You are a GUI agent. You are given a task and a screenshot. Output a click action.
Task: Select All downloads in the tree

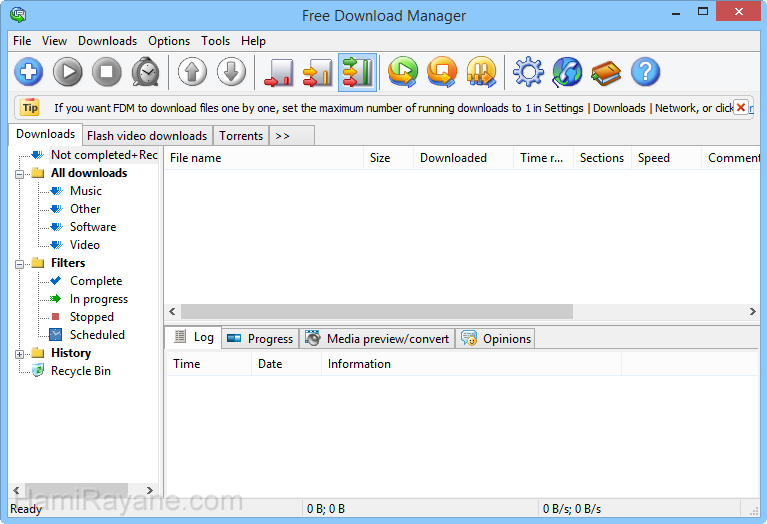pyautogui.click(x=89, y=173)
